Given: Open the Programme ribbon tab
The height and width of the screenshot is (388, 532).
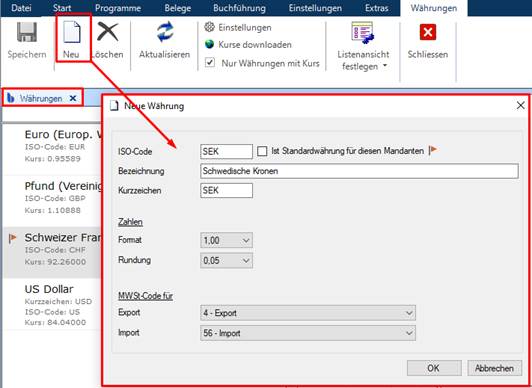Looking at the screenshot, I should coord(118,8).
